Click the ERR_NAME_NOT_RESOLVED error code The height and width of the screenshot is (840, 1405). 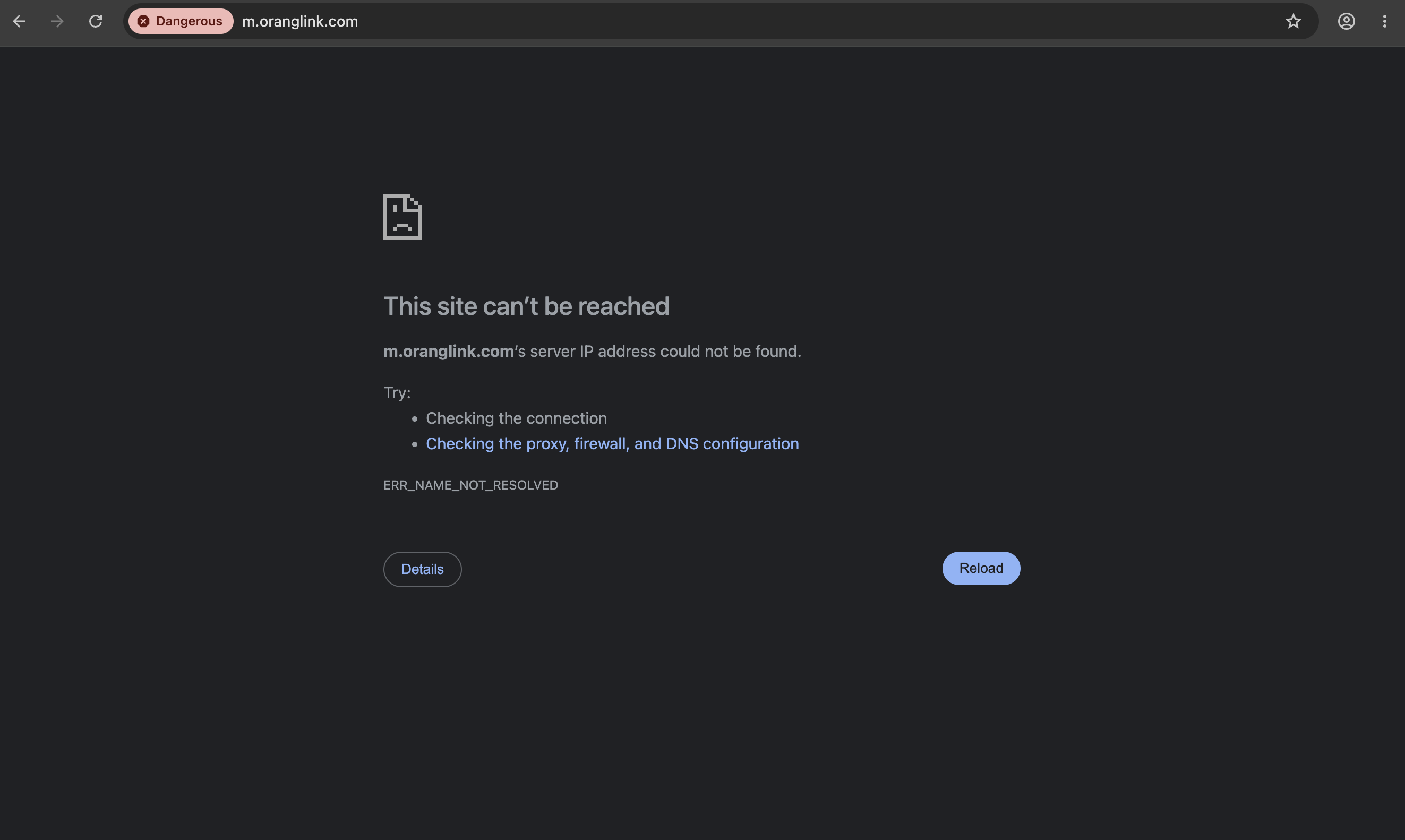pos(470,485)
